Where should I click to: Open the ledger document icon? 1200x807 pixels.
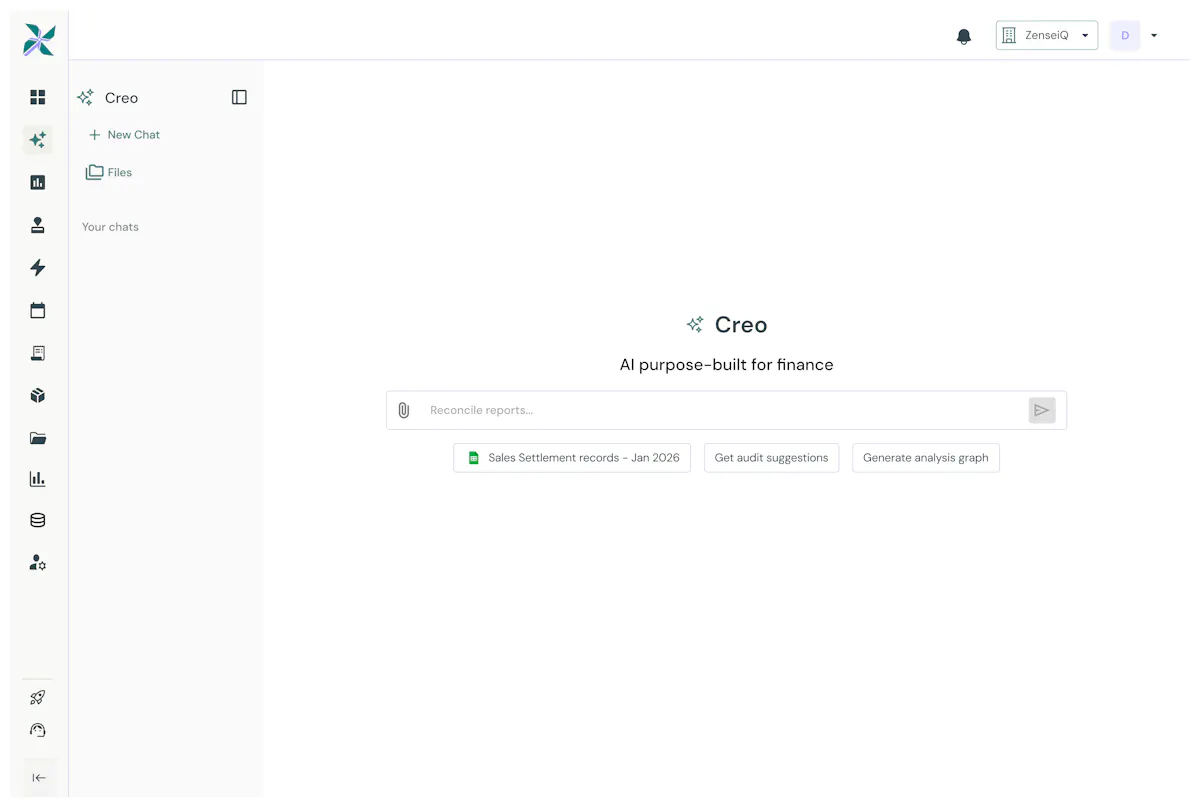[x=38, y=353]
